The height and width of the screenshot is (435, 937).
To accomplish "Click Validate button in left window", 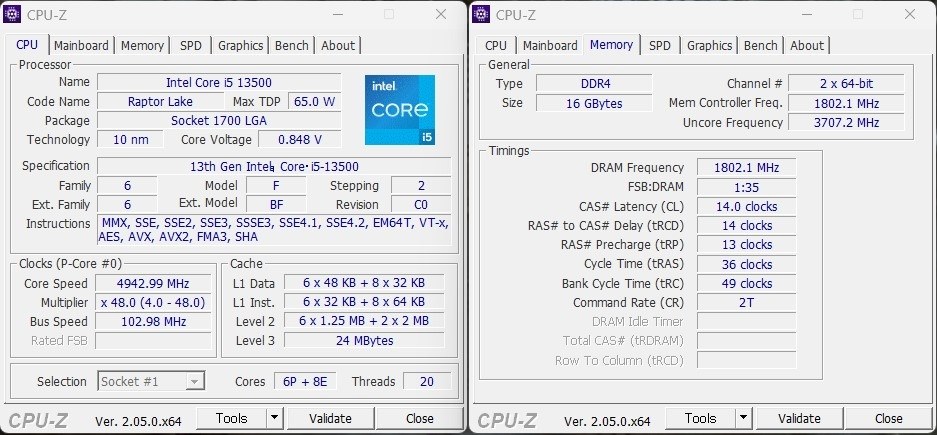I will point(330,418).
